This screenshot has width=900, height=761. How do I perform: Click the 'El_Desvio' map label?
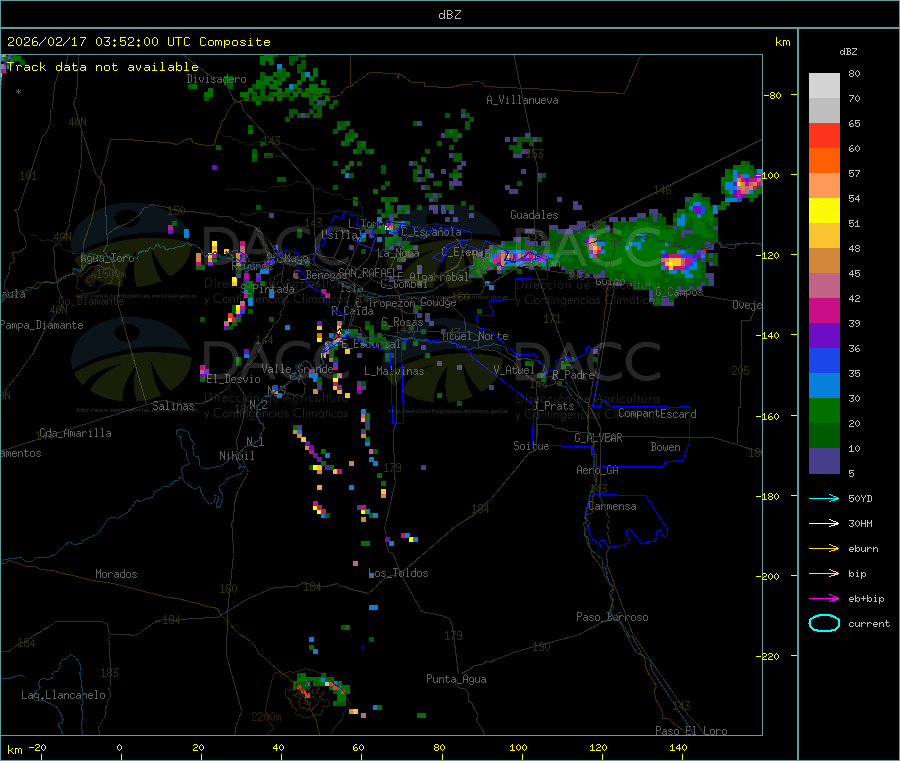point(234,379)
